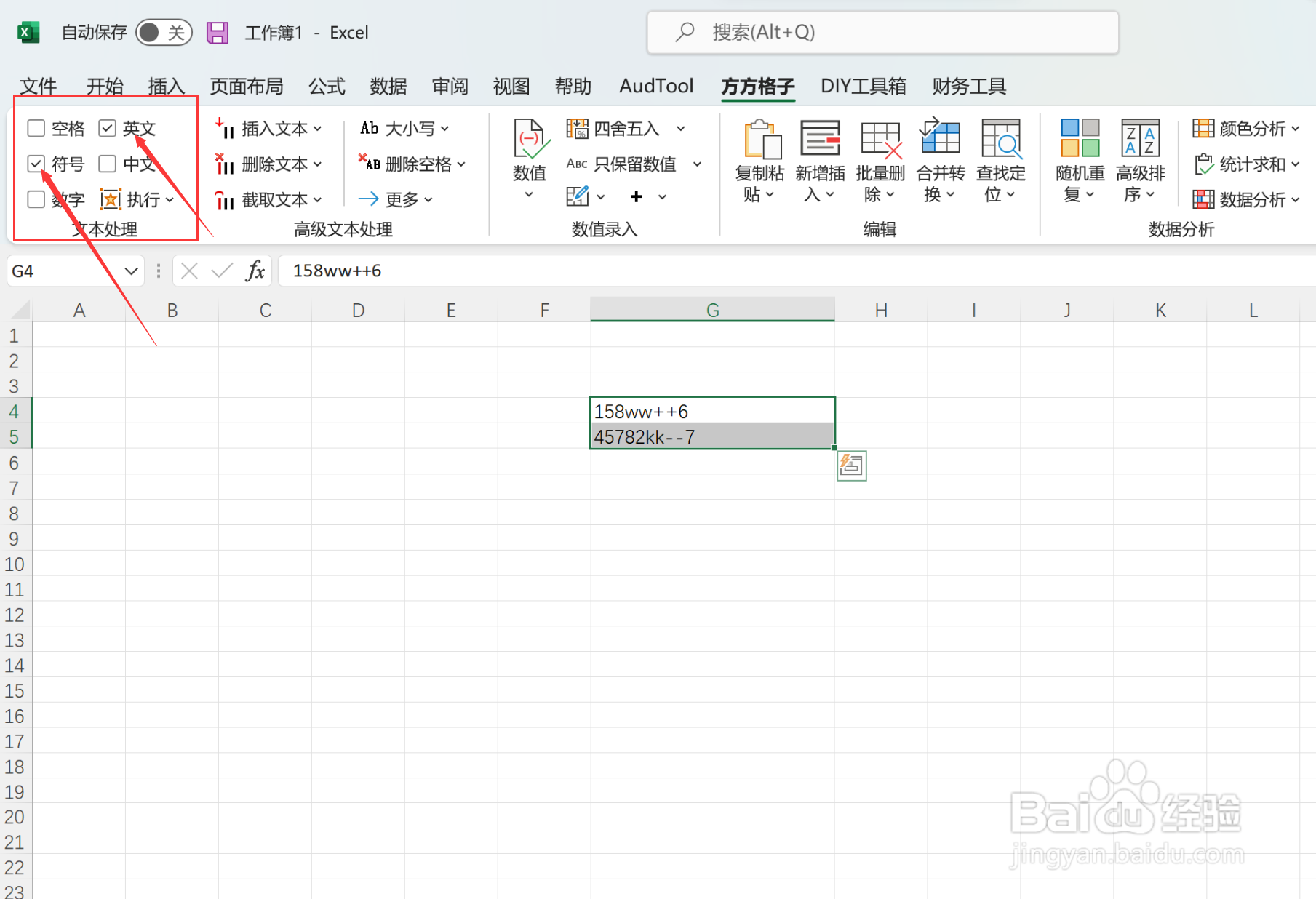
Task: Click the purple save icon
Action: [217, 32]
